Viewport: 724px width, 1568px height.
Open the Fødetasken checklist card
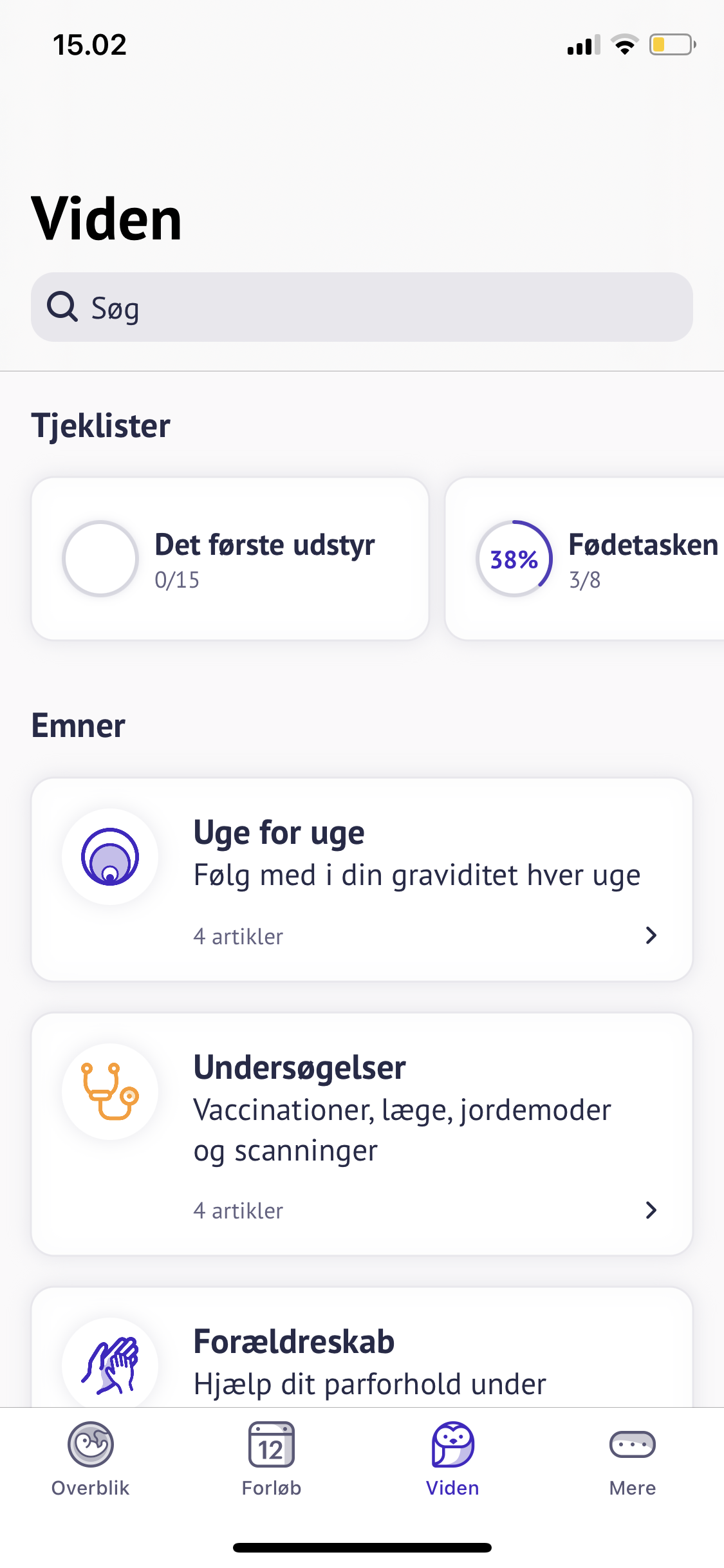(x=642, y=545)
